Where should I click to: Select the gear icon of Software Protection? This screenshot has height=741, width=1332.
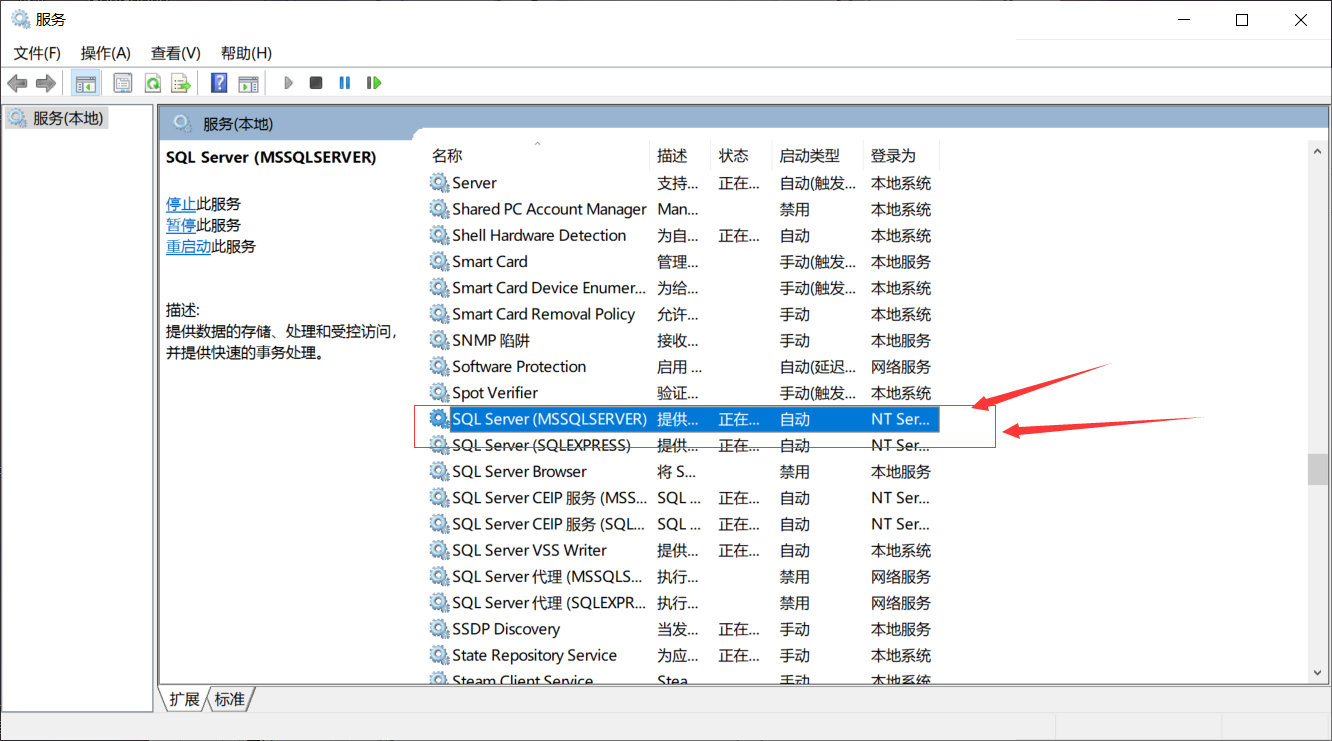pos(439,366)
